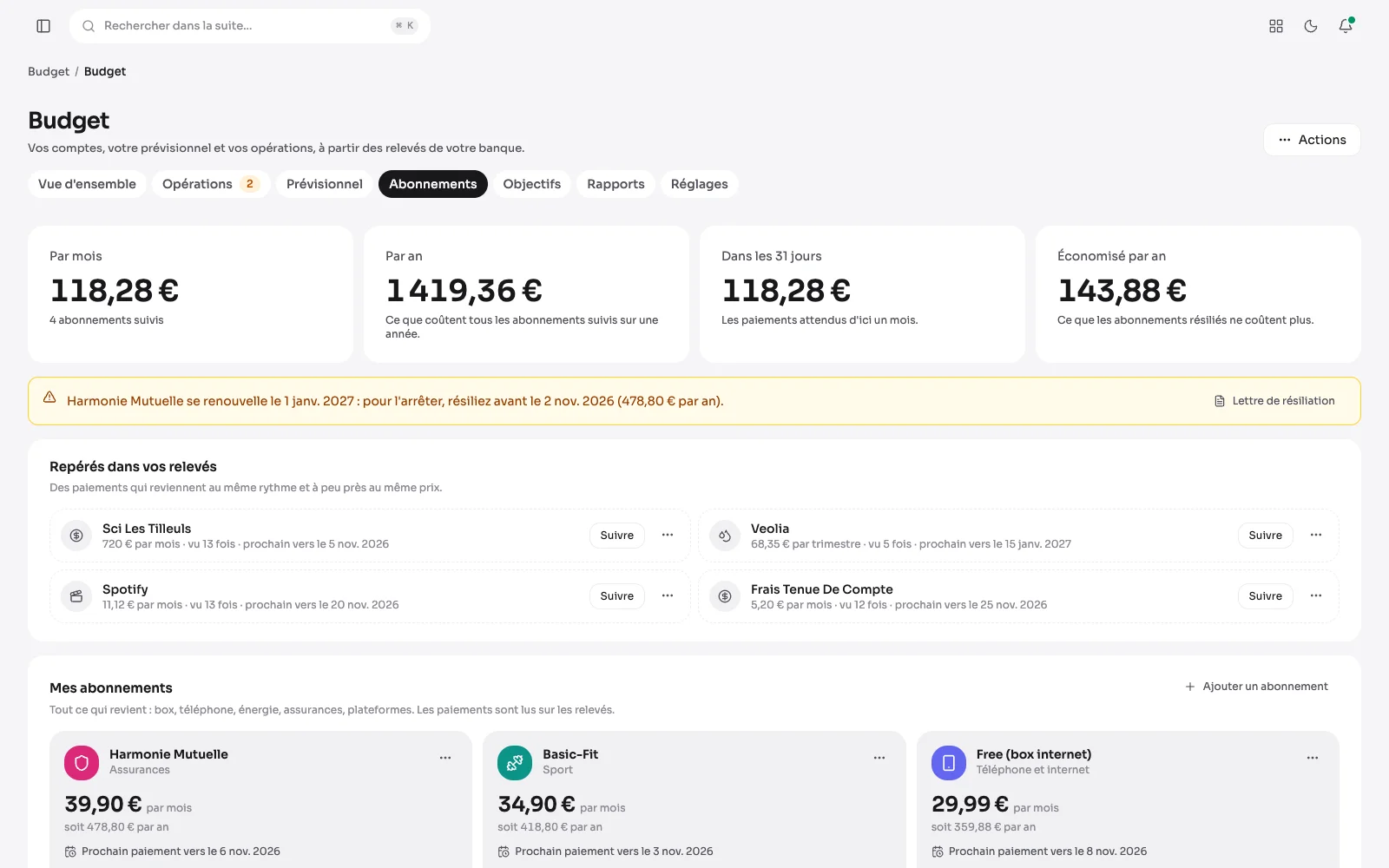Open more options for Spotify
This screenshot has height=868, width=1389.
pyautogui.click(x=668, y=596)
